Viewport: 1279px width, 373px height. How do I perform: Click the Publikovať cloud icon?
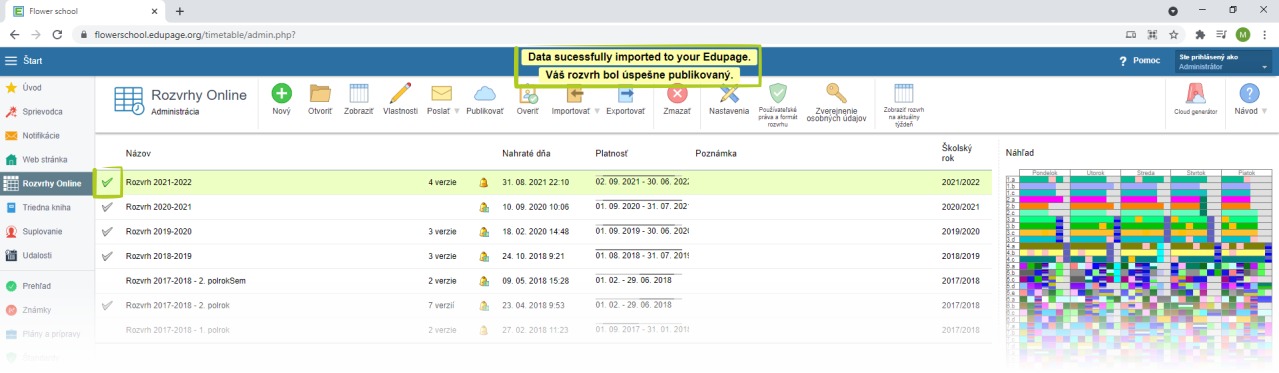(485, 94)
